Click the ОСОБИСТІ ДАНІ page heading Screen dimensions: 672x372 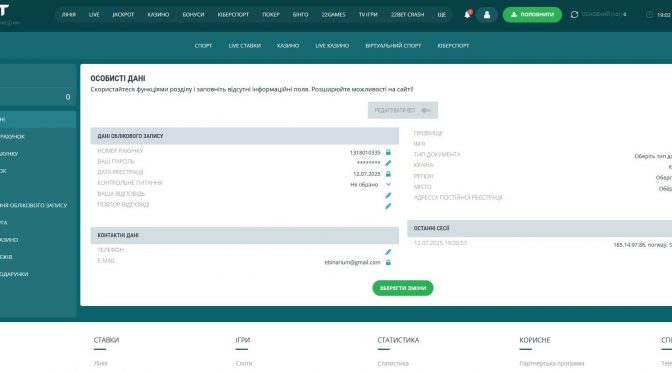tap(117, 78)
